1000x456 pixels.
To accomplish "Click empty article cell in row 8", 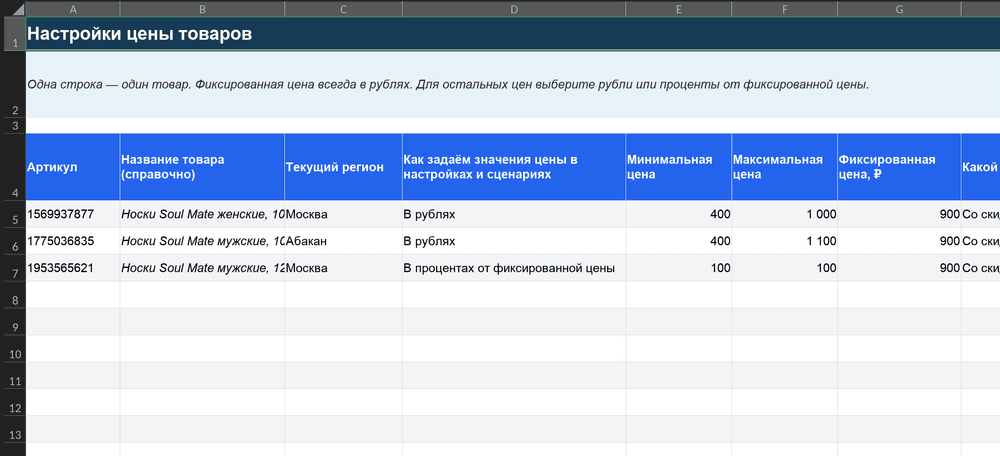I will pyautogui.click(x=73, y=295).
